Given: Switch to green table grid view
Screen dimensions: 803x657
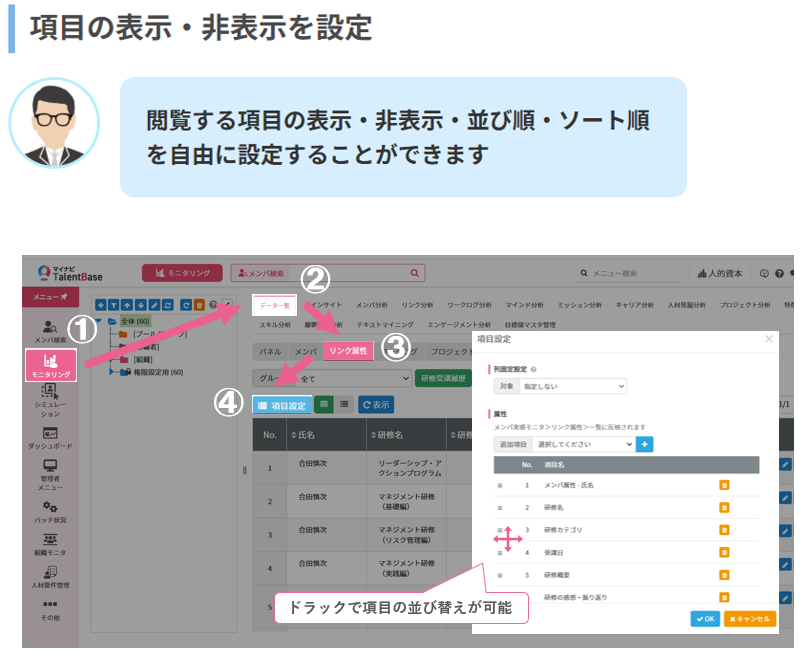Looking at the screenshot, I should (324, 405).
